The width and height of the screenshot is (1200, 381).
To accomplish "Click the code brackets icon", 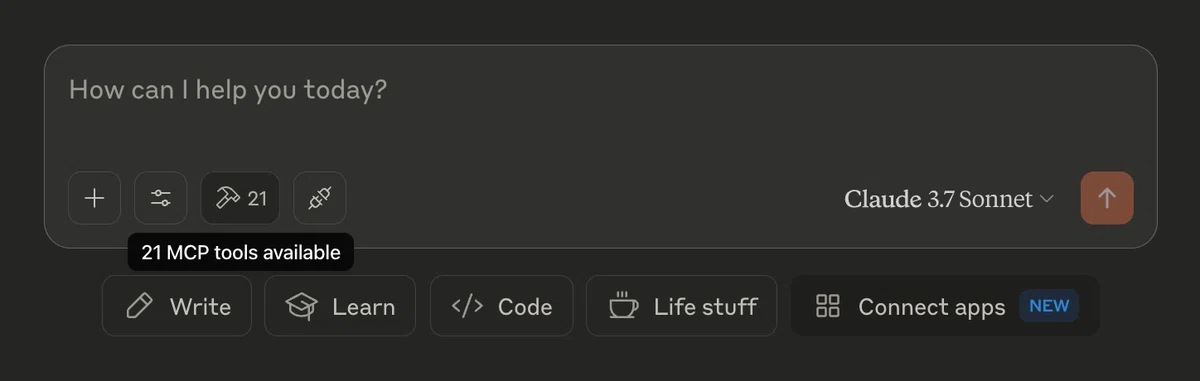I will [468, 306].
